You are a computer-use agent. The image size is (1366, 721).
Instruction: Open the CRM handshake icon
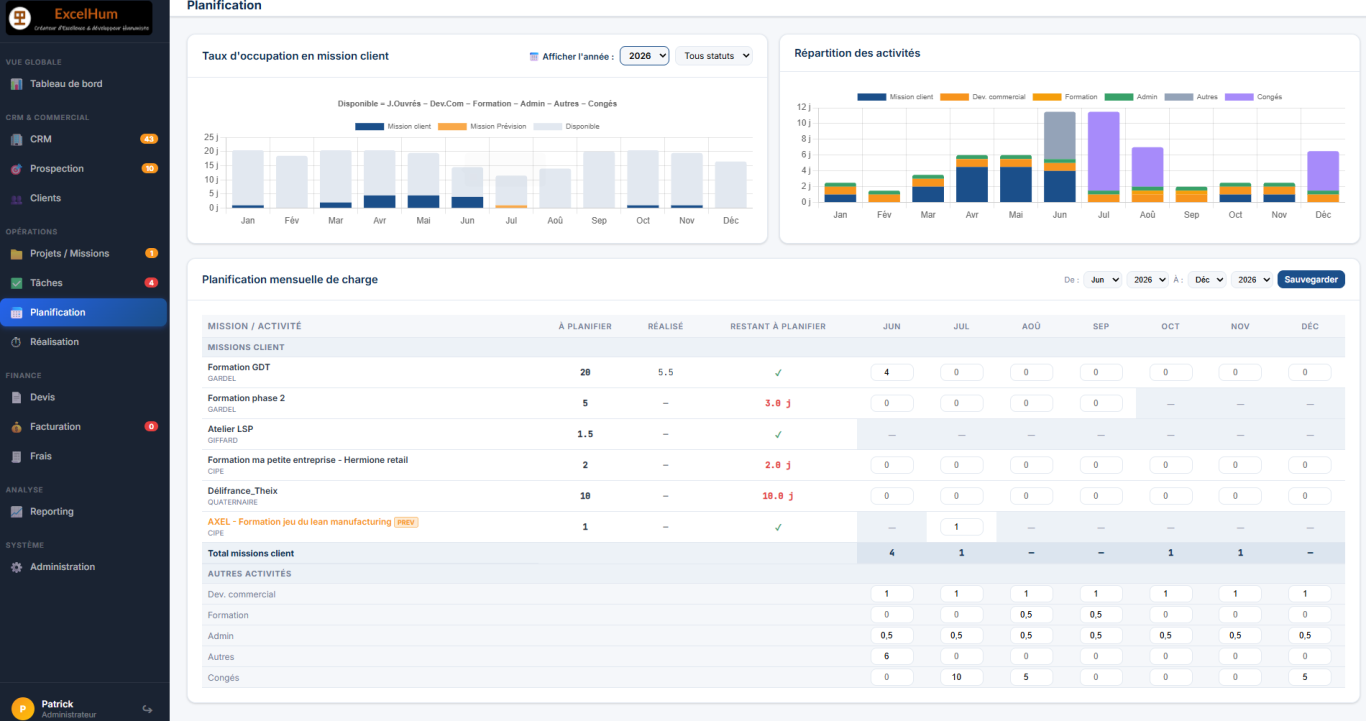coord(16,139)
